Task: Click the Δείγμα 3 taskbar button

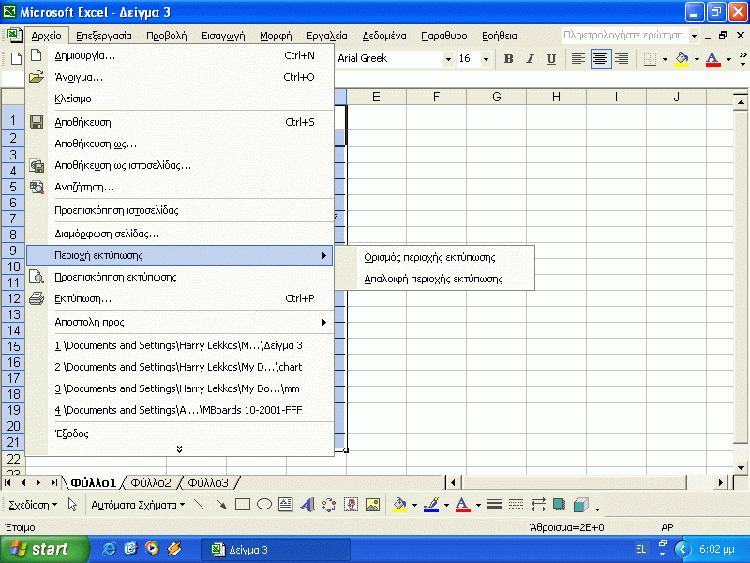Action: click(x=276, y=550)
